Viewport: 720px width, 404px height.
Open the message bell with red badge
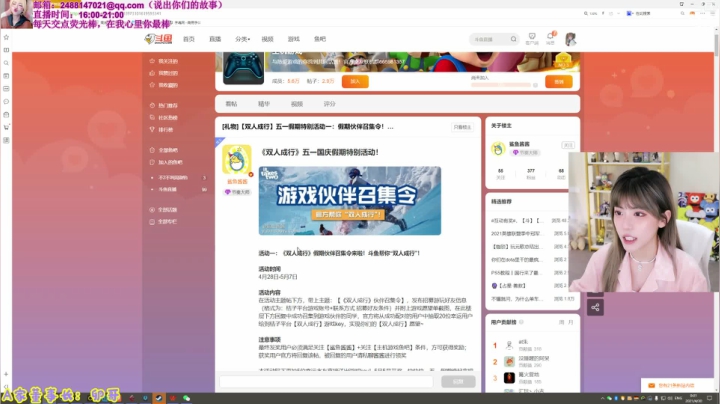[x=551, y=38]
